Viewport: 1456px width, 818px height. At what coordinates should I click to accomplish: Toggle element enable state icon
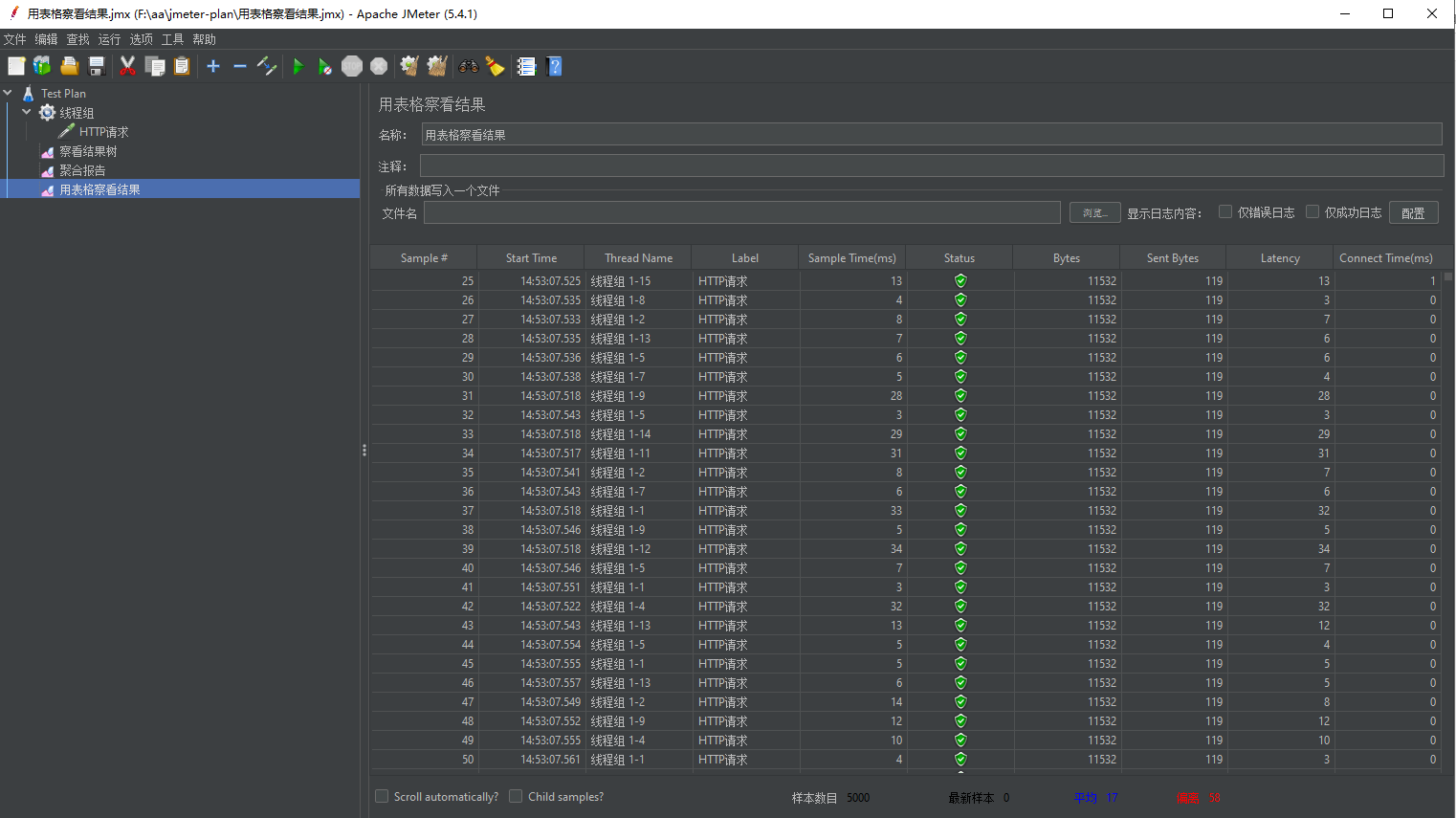click(267, 66)
